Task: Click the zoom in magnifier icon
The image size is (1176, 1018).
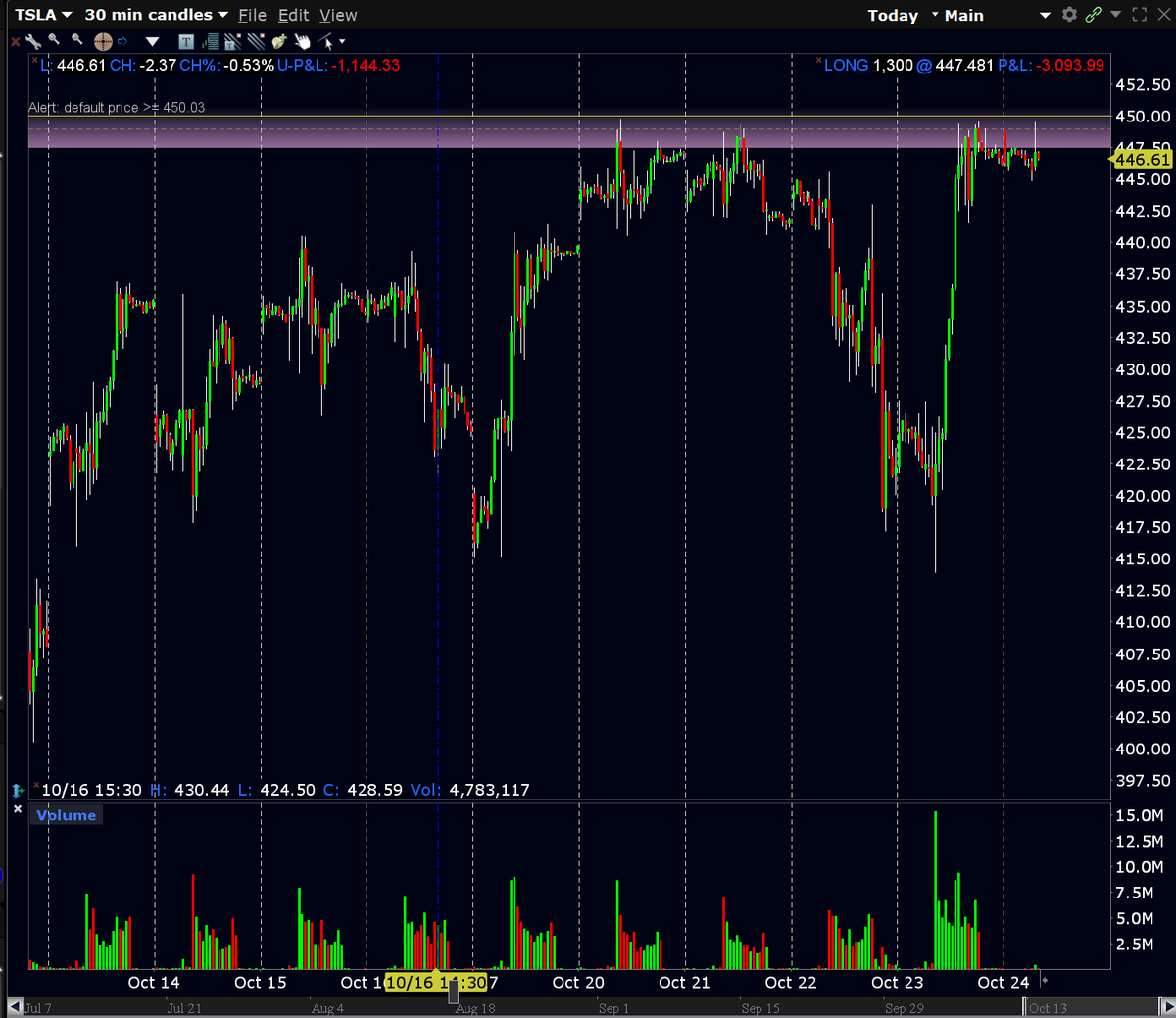Action: tap(54, 39)
